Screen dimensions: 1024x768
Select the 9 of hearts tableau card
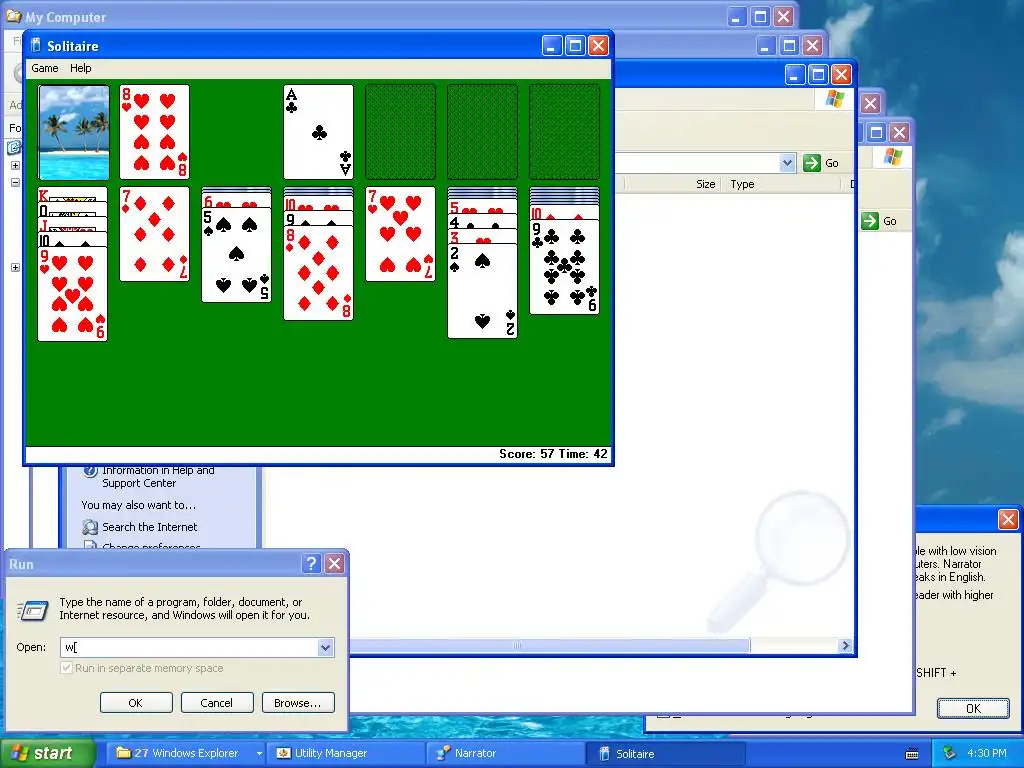pos(72,294)
